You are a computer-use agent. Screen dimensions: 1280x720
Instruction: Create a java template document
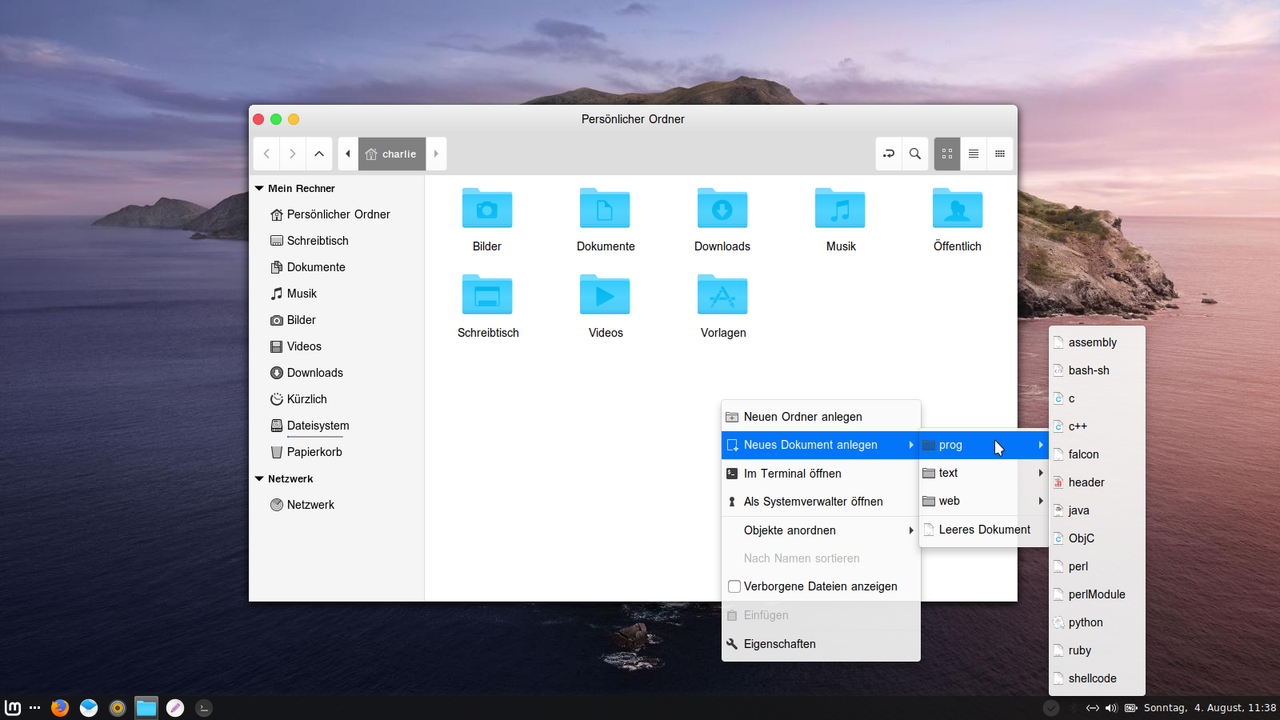1097,510
